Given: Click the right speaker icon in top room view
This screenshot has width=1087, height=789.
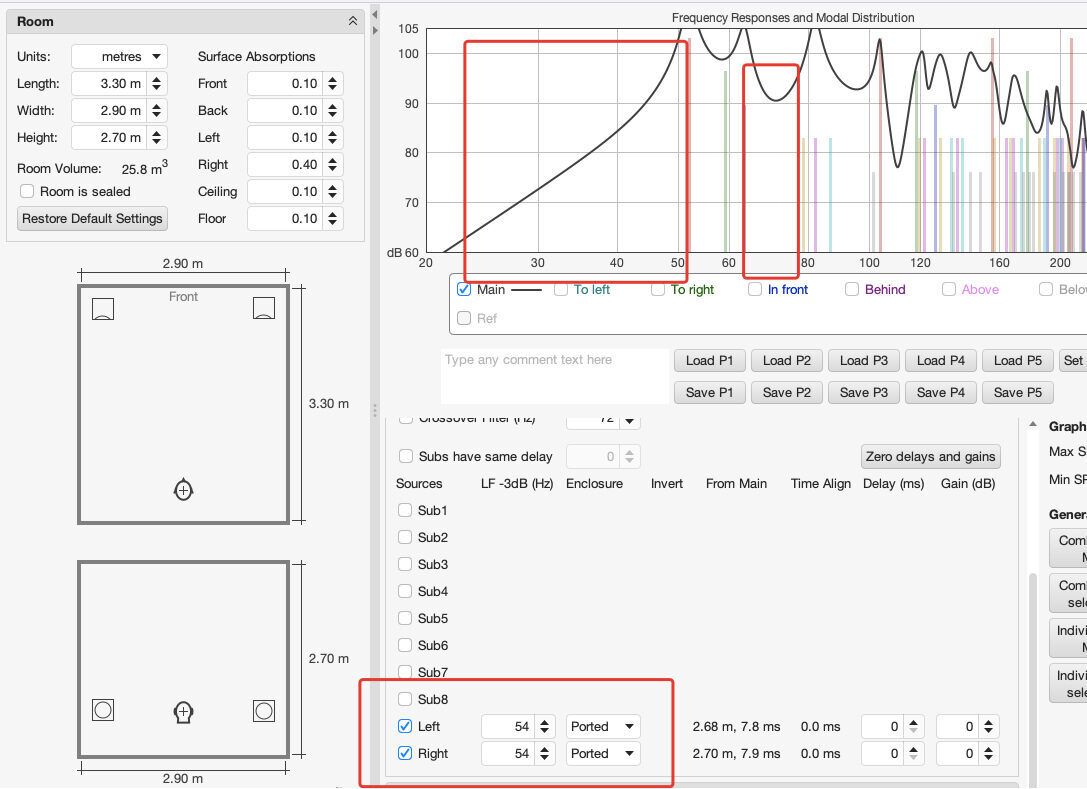Looking at the screenshot, I should (264, 309).
